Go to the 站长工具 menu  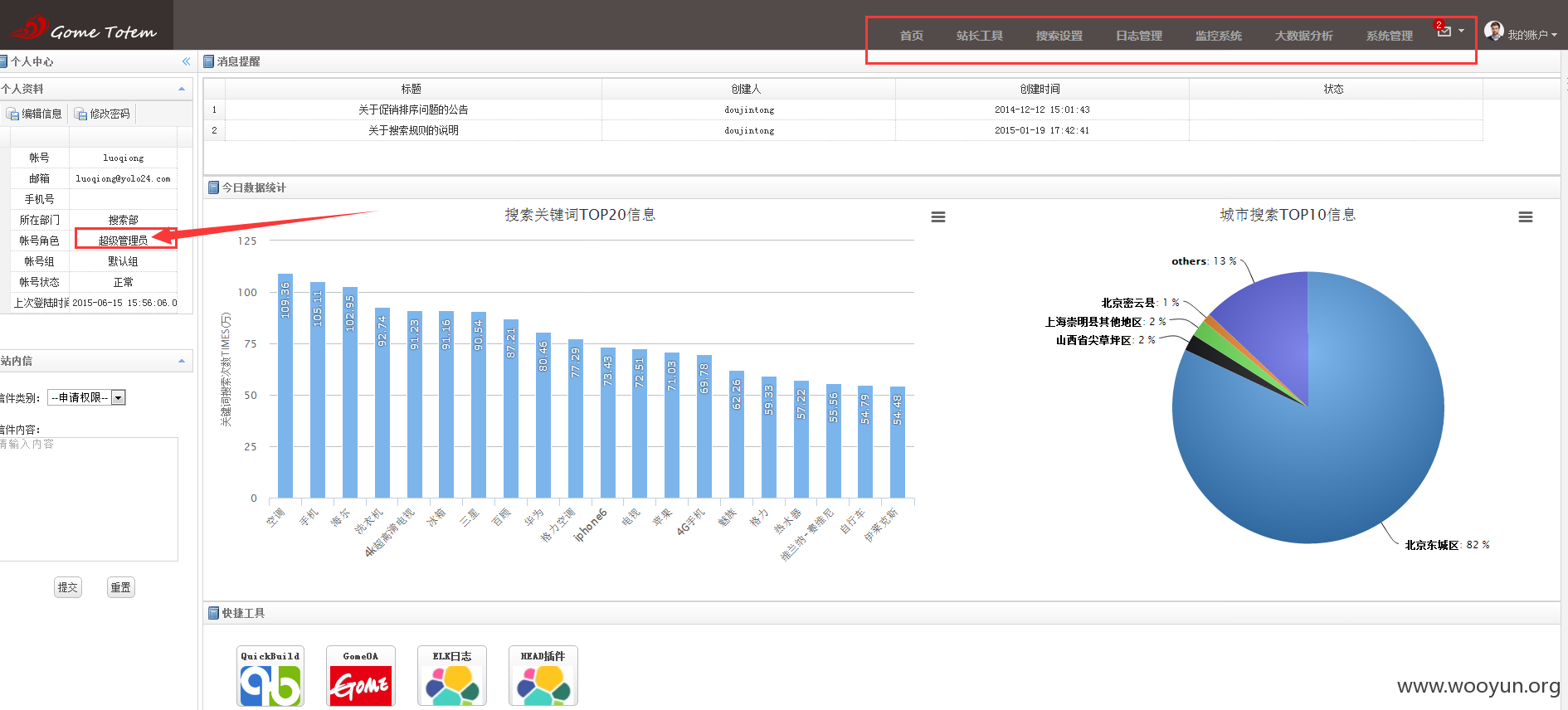980,36
